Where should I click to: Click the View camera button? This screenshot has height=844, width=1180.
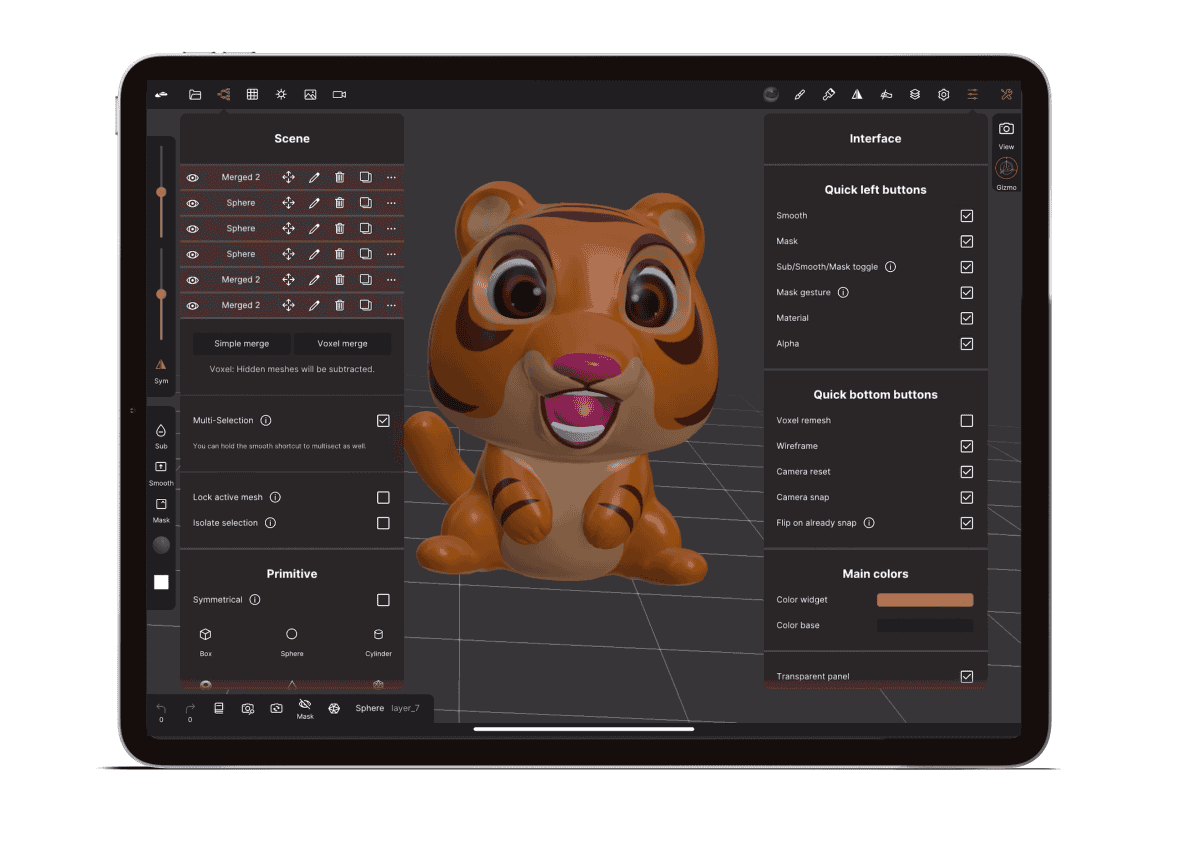click(x=1006, y=135)
